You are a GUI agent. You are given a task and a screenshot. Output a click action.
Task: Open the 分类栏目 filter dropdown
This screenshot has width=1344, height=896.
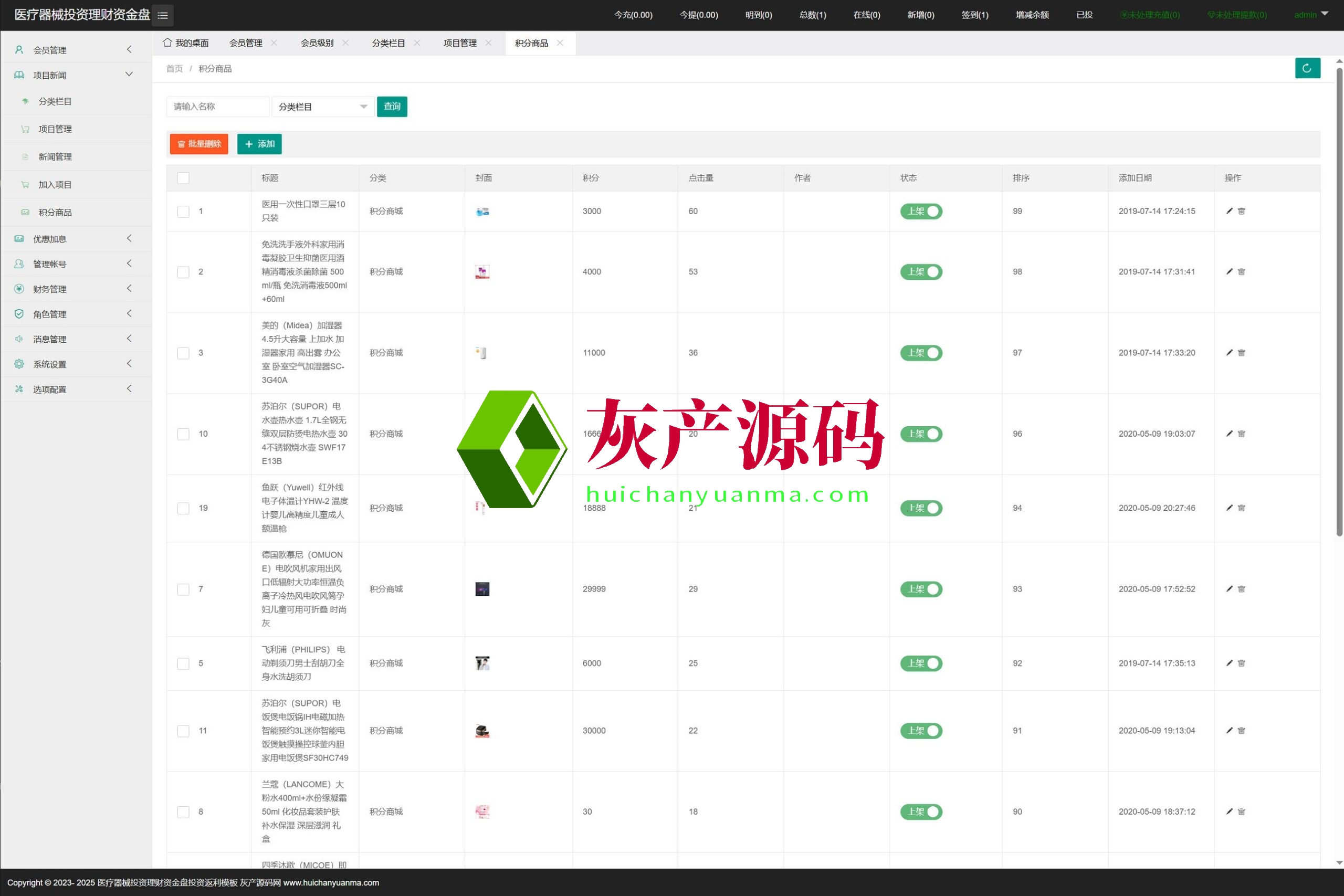pos(323,107)
